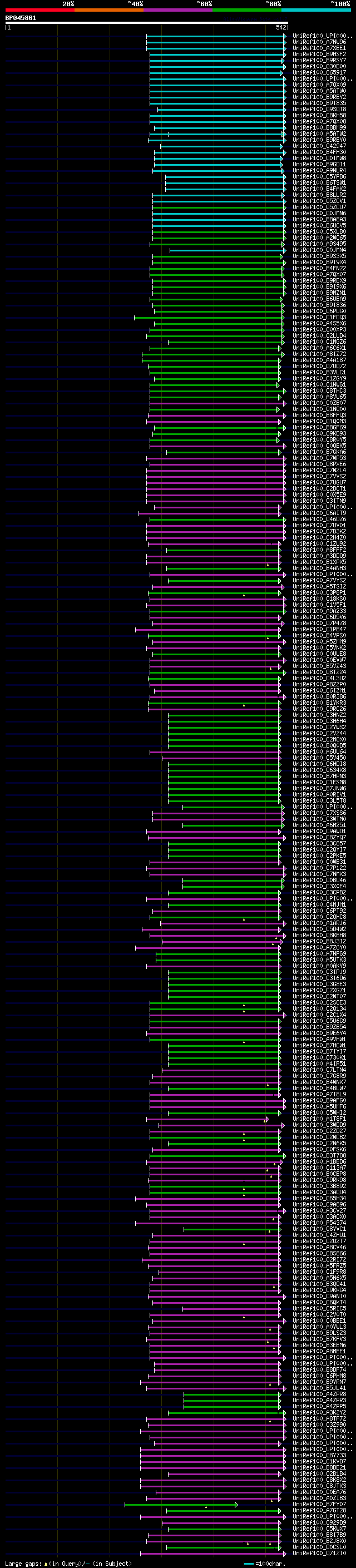This screenshot has width=356, height=1568.
Task: Click hit label UniRef100_Q8PXE6
Action: click(x=319, y=464)
